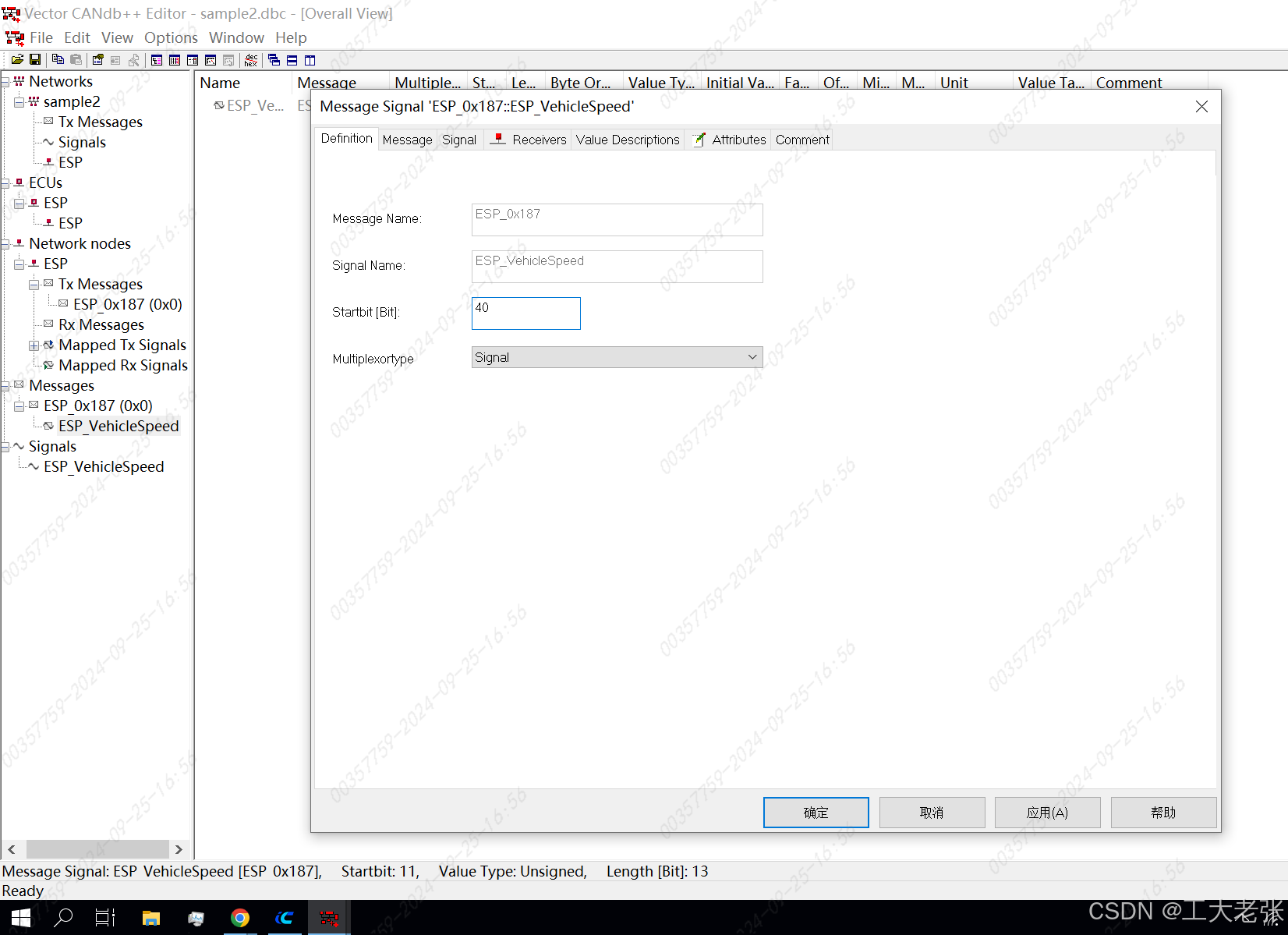Select Mapped Rx Signals tree item

pyautogui.click(x=123, y=365)
